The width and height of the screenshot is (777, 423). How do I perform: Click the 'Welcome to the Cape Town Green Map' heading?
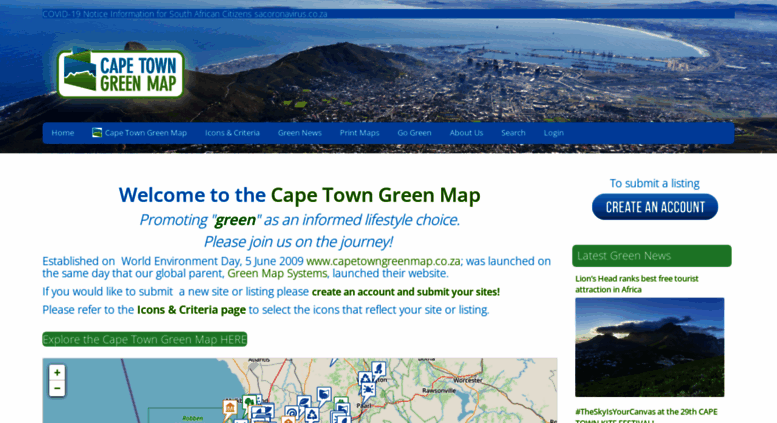tap(299, 195)
